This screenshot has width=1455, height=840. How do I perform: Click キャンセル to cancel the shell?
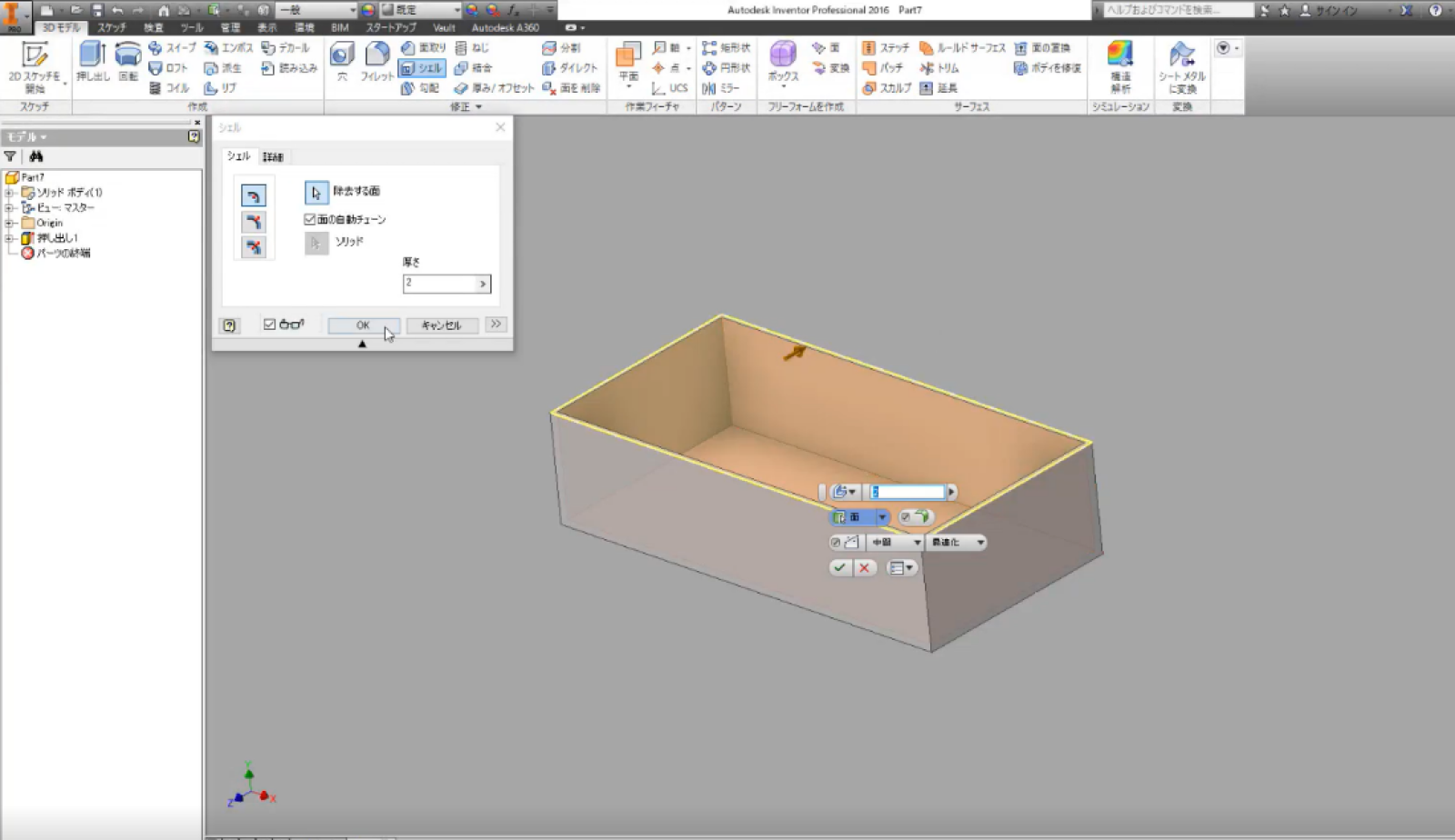[443, 325]
